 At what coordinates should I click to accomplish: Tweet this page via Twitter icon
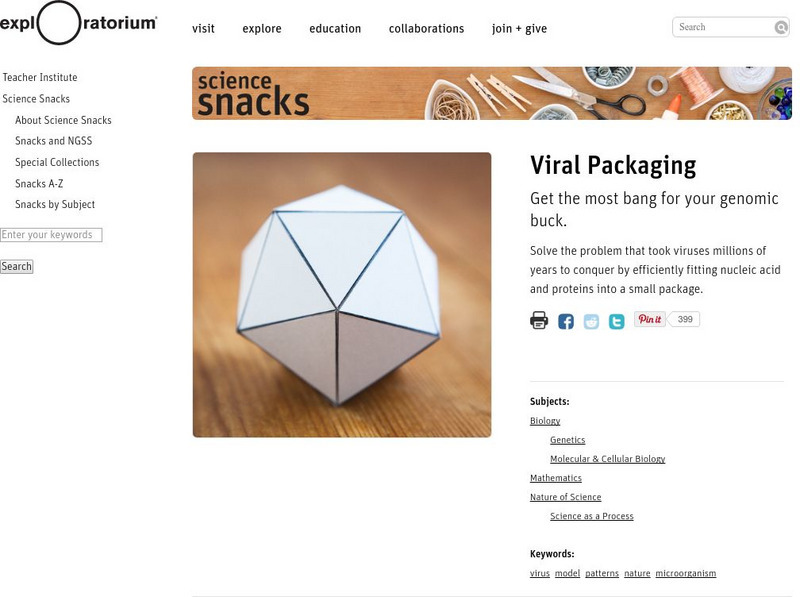(x=617, y=321)
